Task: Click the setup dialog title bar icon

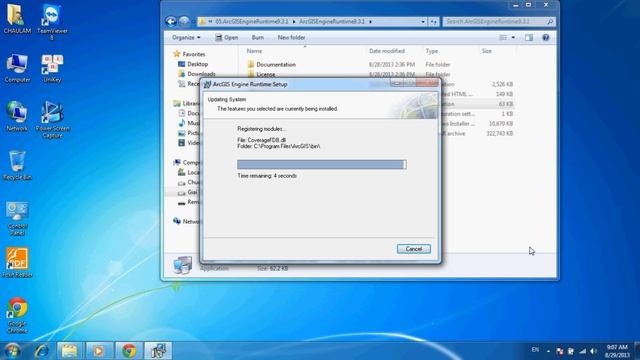Action: tap(207, 84)
